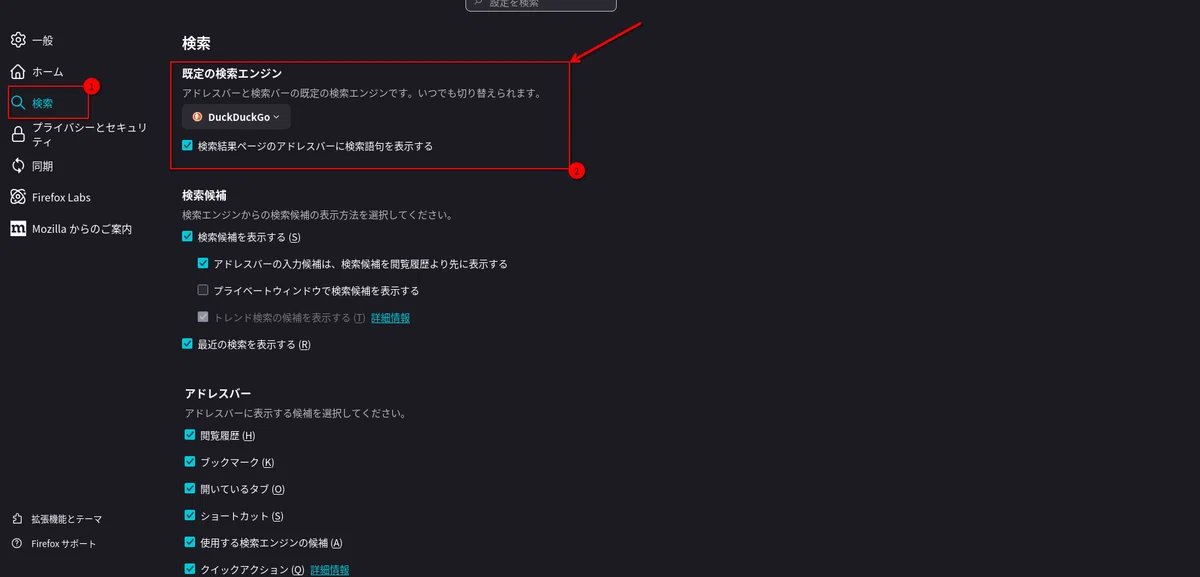Go to Mozilla からのご案内 section
This screenshot has height=577, width=1200.
(x=82, y=229)
